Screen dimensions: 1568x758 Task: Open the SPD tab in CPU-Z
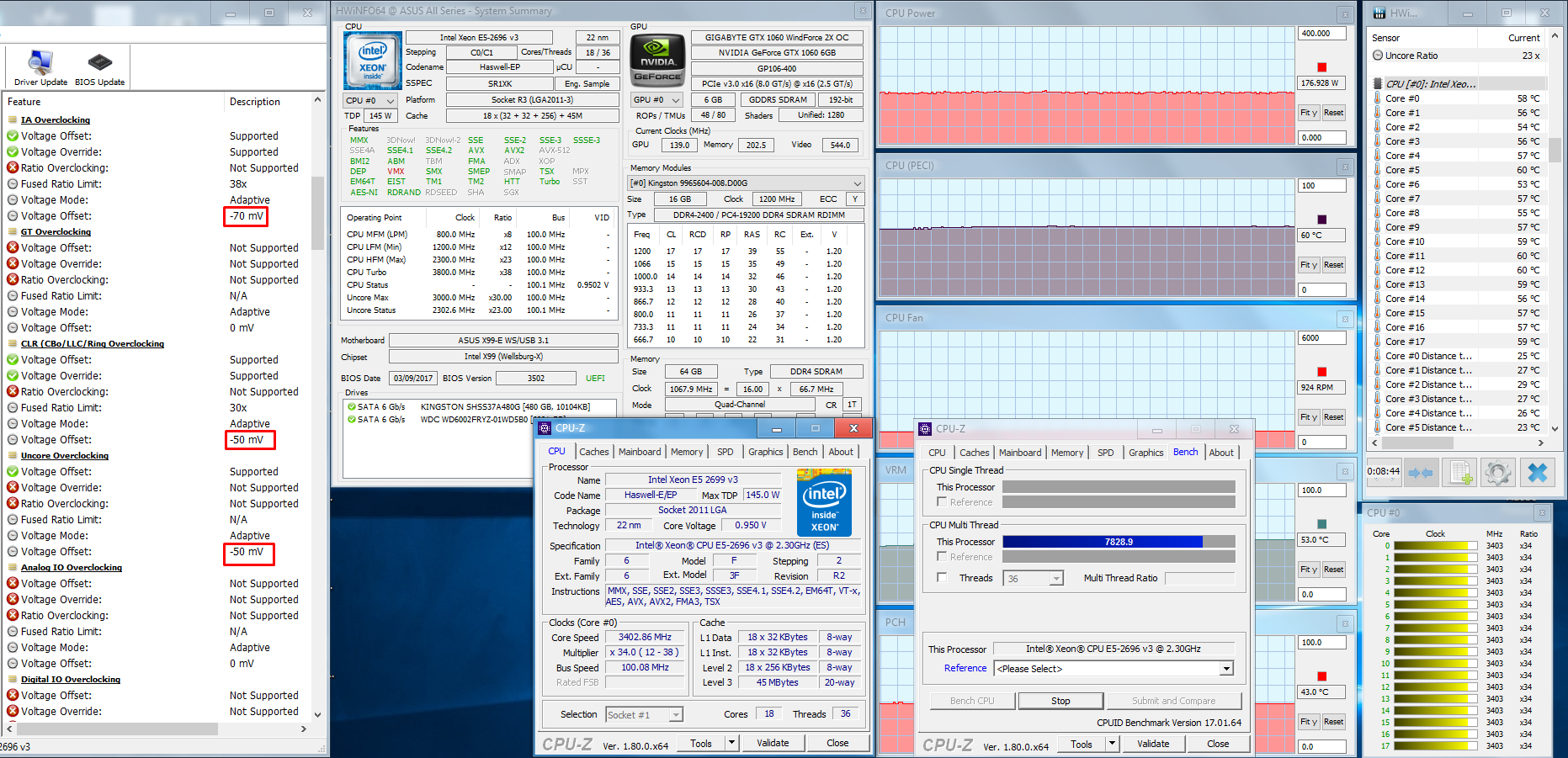click(x=725, y=452)
